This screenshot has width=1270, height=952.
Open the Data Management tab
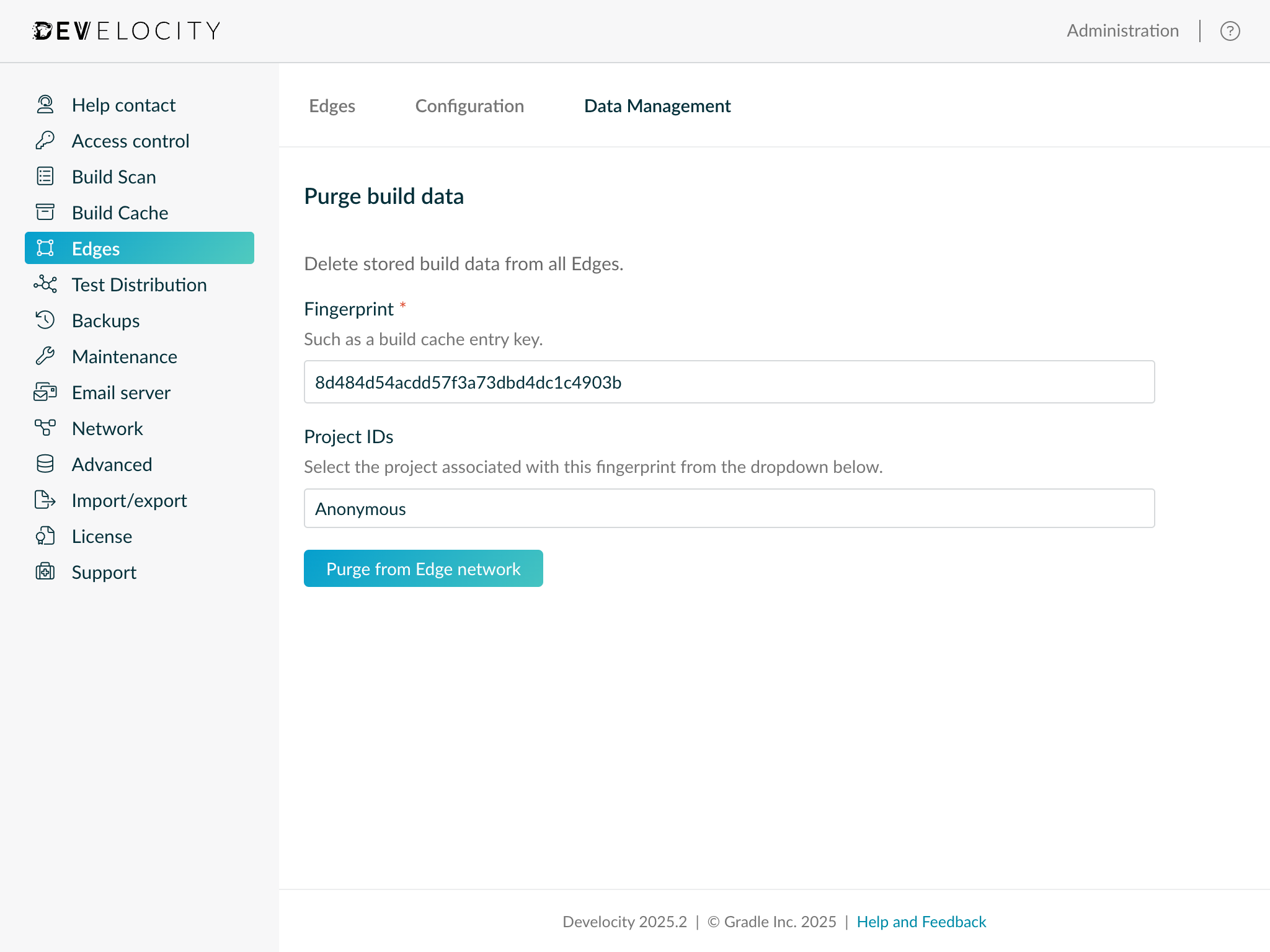(657, 105)
